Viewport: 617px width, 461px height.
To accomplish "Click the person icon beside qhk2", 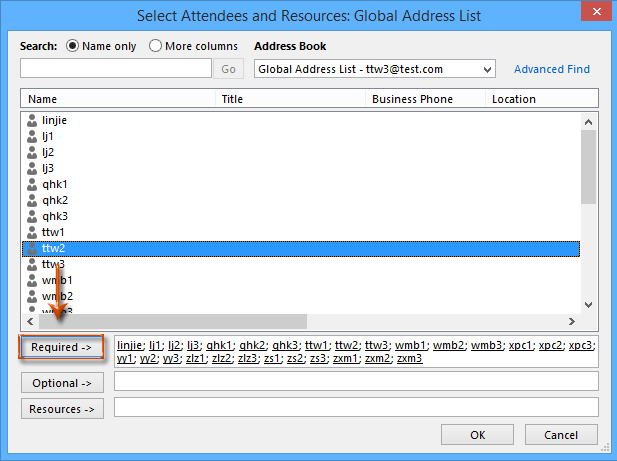I will 32,200.
